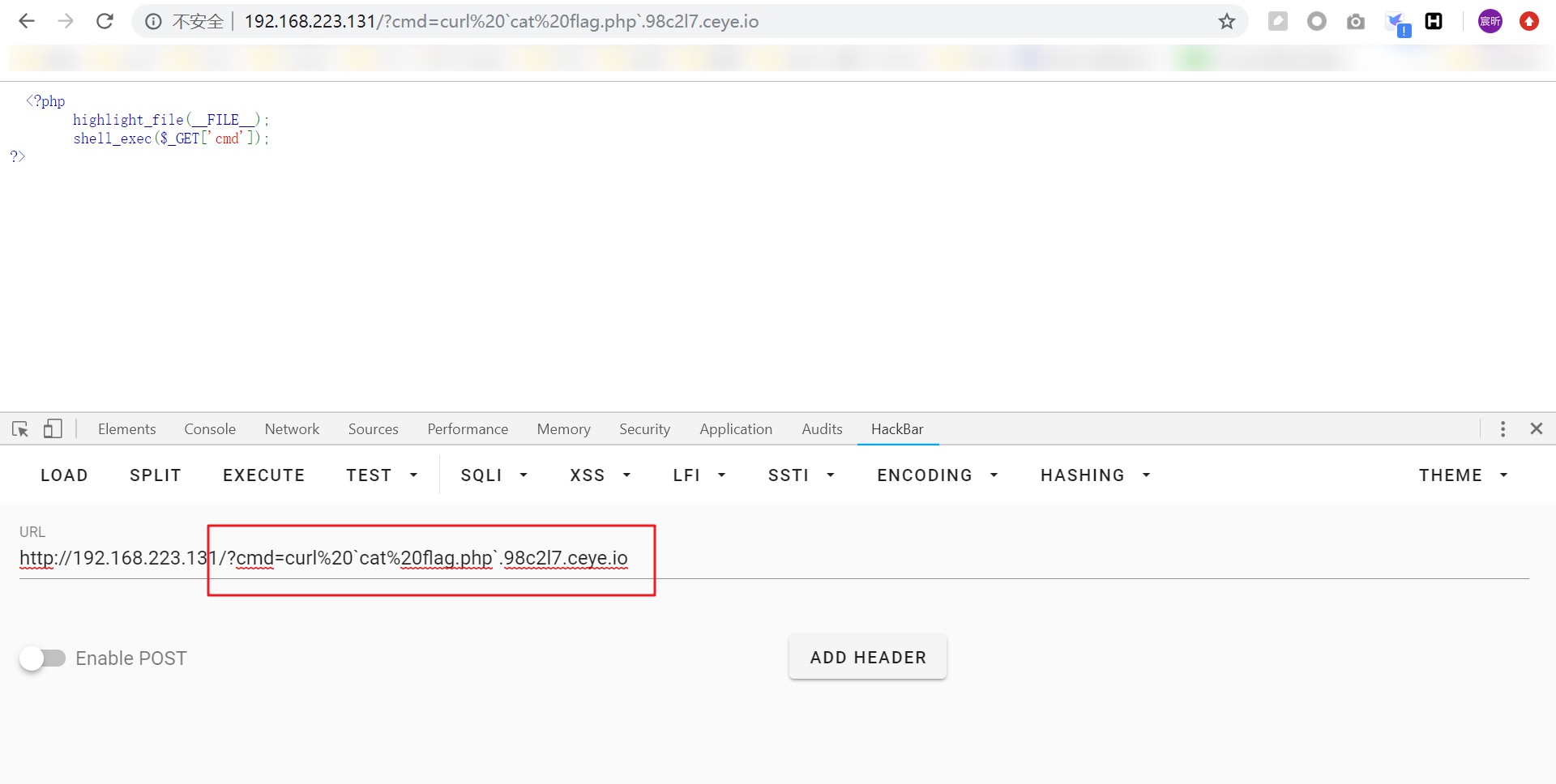The width and height of the screenshot is (1556, 784).
Task: Open the purple profile avatar
Action: click(x=1490, y=21)
